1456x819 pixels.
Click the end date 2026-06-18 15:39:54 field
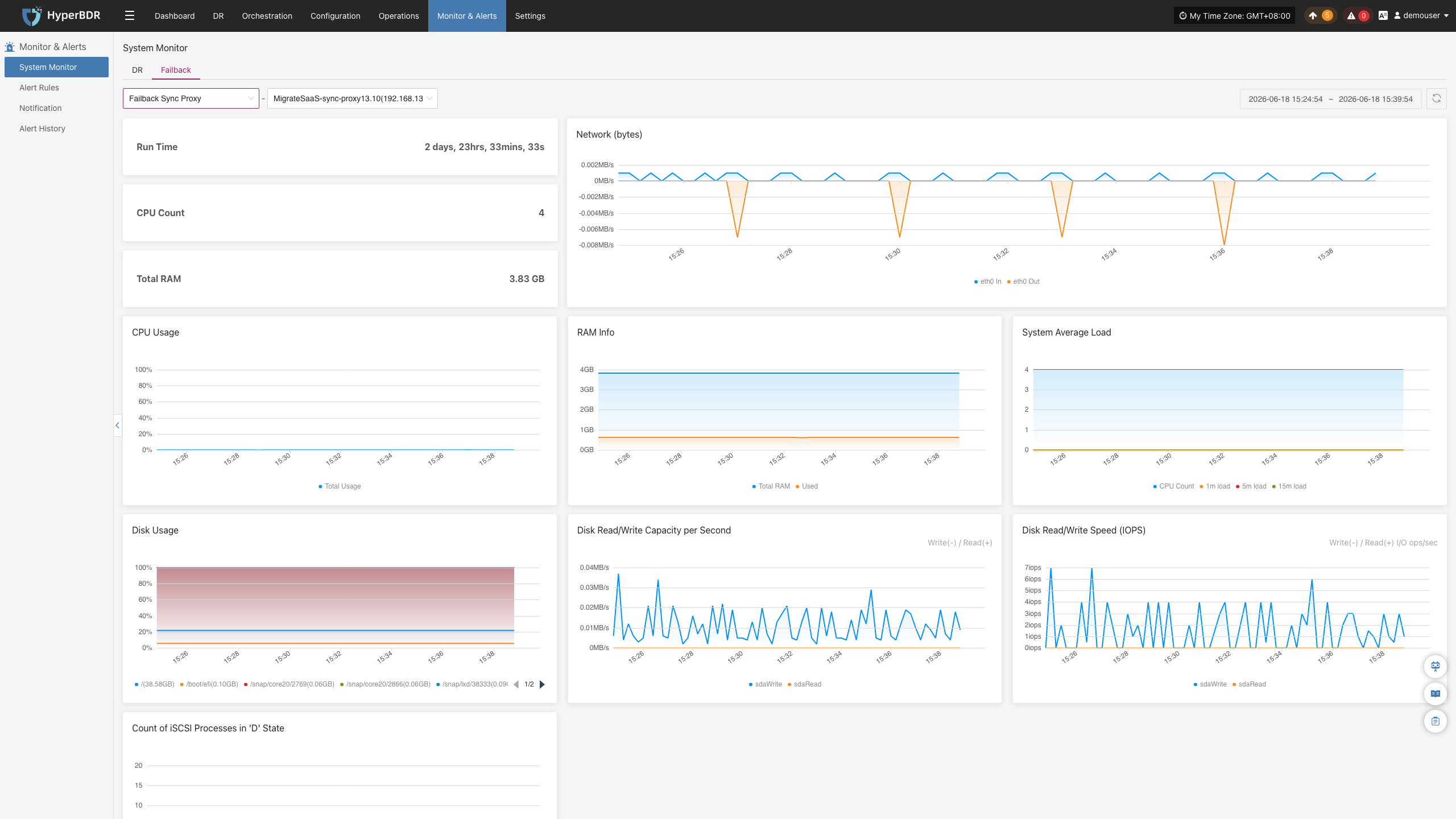tap(1376, 99)
